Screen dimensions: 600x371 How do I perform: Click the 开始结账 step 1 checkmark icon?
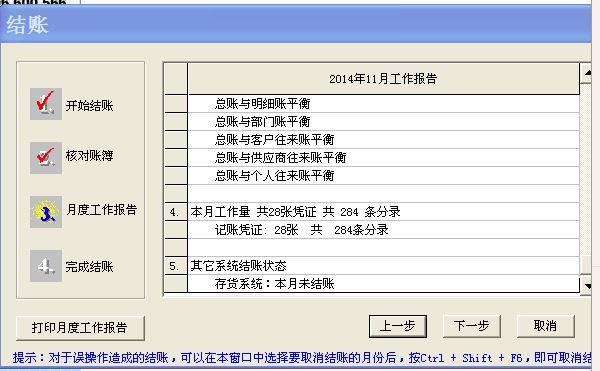[46, 104]
